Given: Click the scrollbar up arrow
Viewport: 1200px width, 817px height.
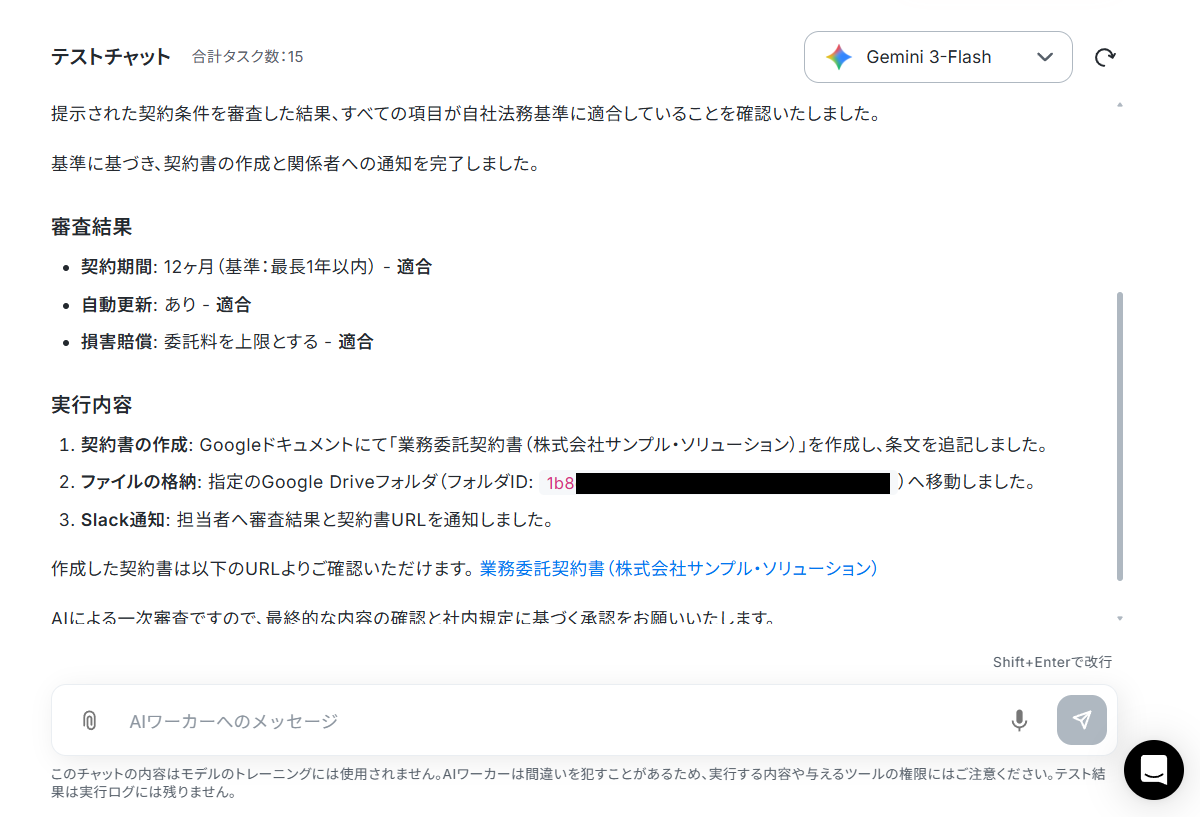Looking at the screenshot, I should click(1119, 104).
